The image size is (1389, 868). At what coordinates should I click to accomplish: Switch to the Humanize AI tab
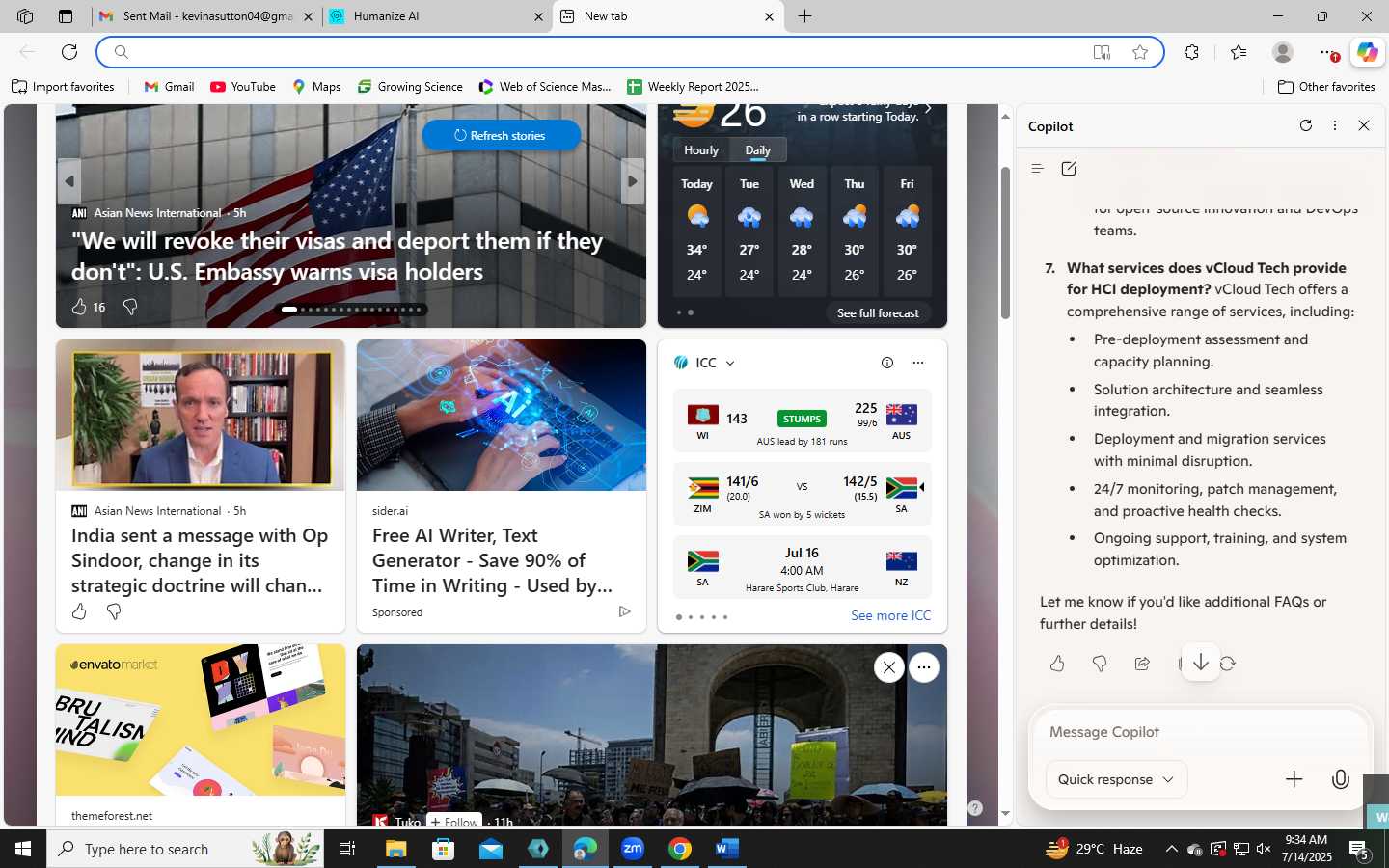(436, 16)
